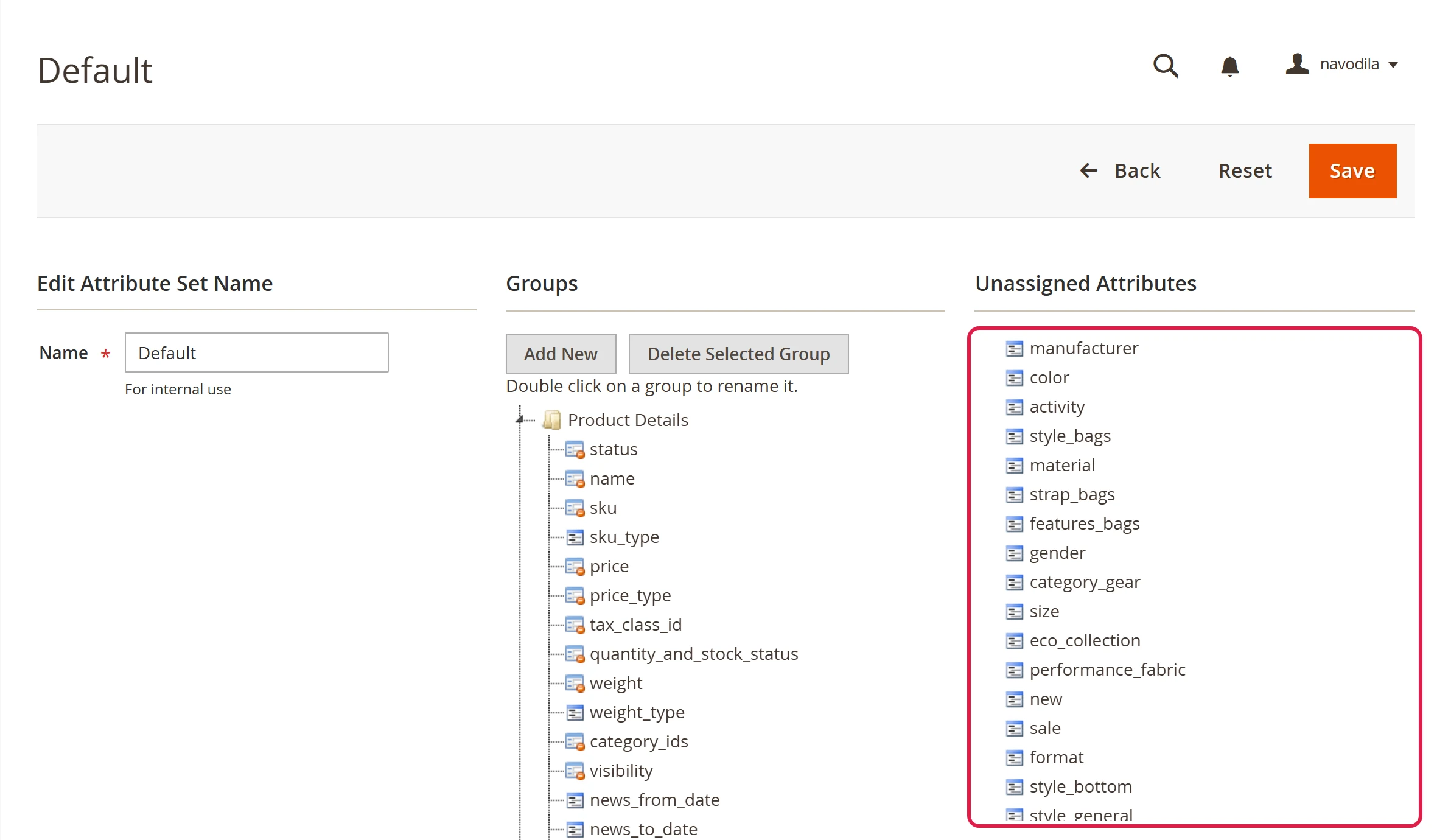Screen dimensions: 1451x840
Task: Click the manufacturer attribute icon
Action: point(1014,349)
